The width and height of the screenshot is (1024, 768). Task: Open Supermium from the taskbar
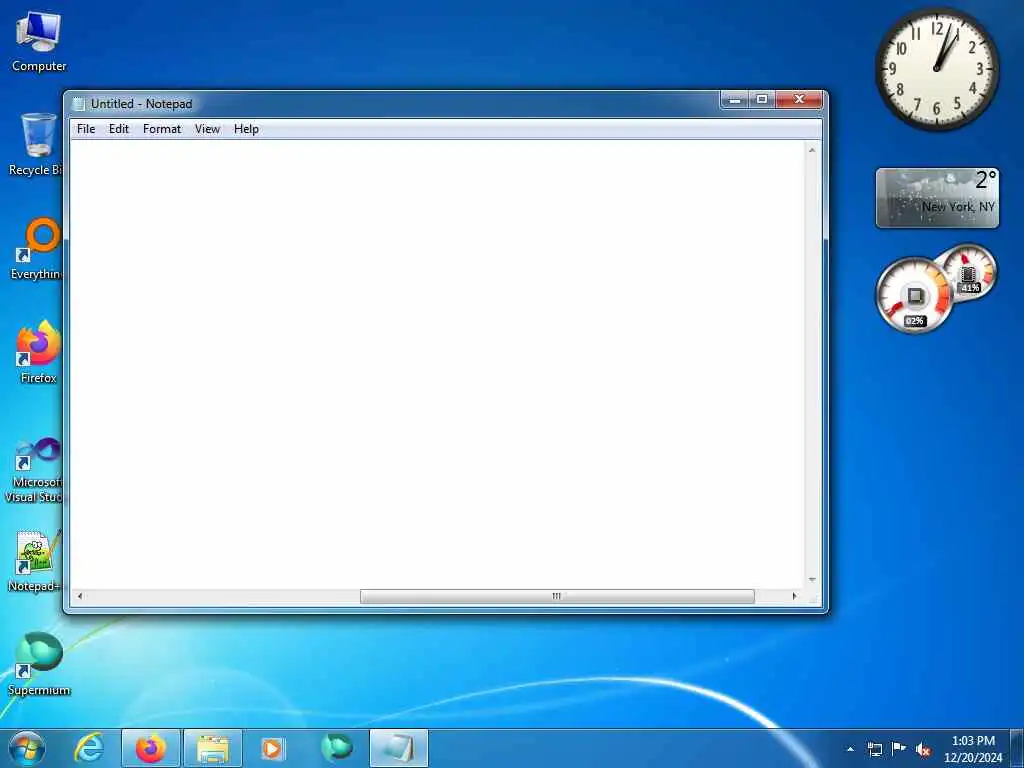tap(337, 748)
